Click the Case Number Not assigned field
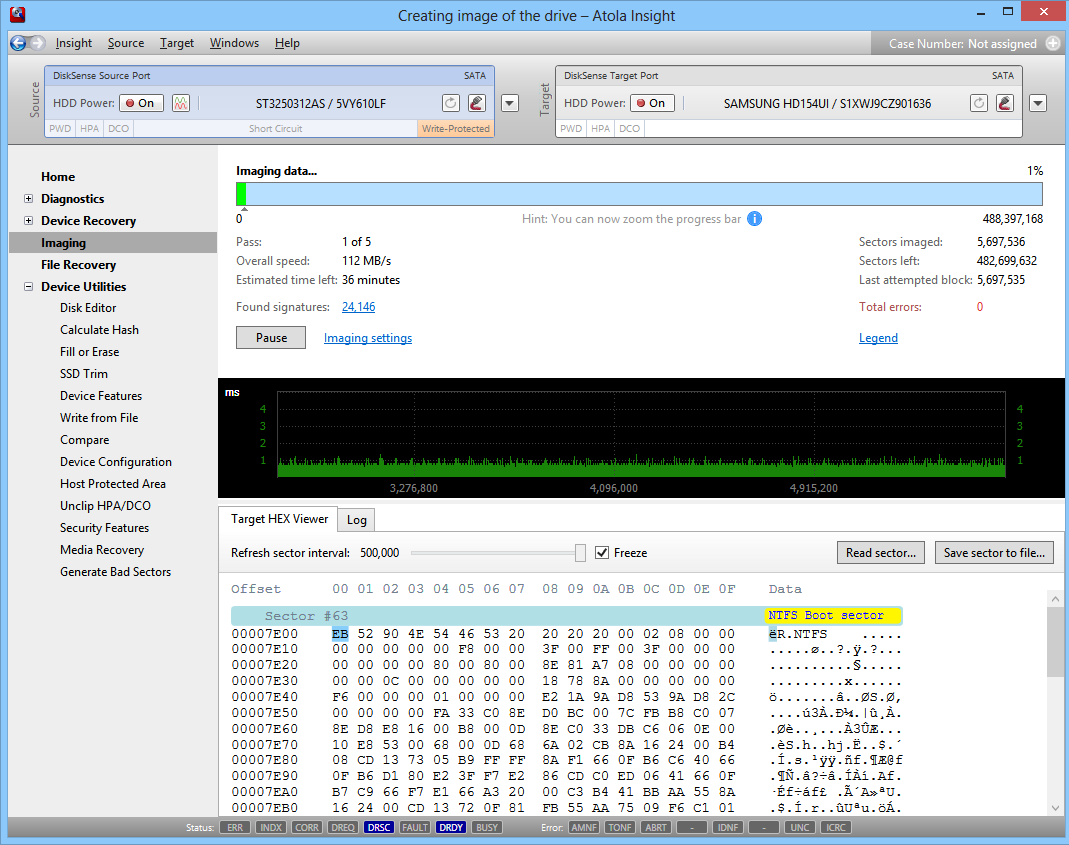 963,44
